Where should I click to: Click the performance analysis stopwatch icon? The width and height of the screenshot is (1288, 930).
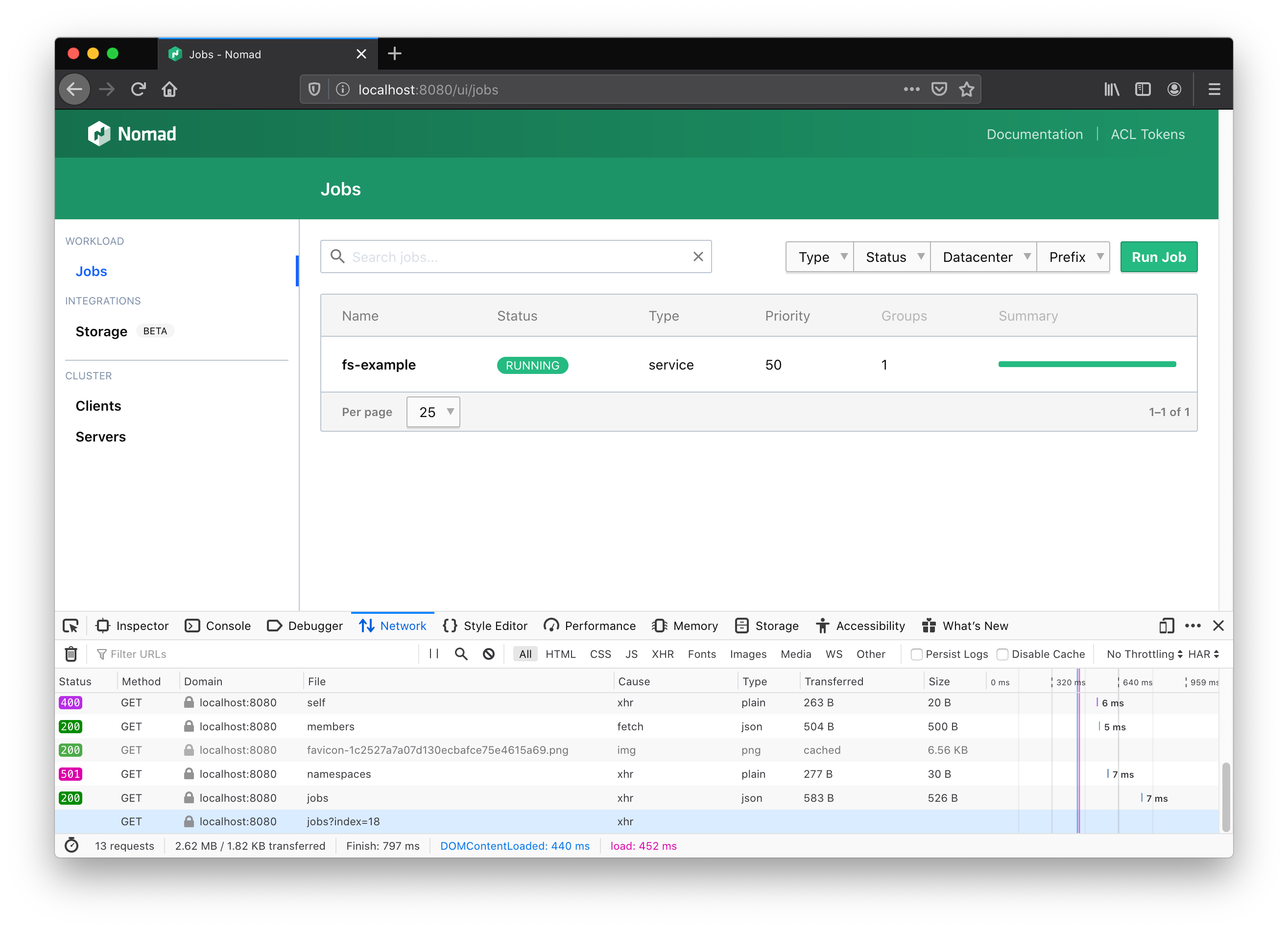(x=72, y=845)
